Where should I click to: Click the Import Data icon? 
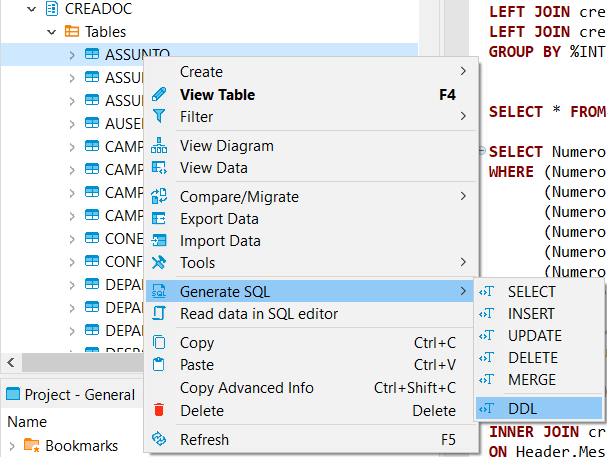point(159,241)
